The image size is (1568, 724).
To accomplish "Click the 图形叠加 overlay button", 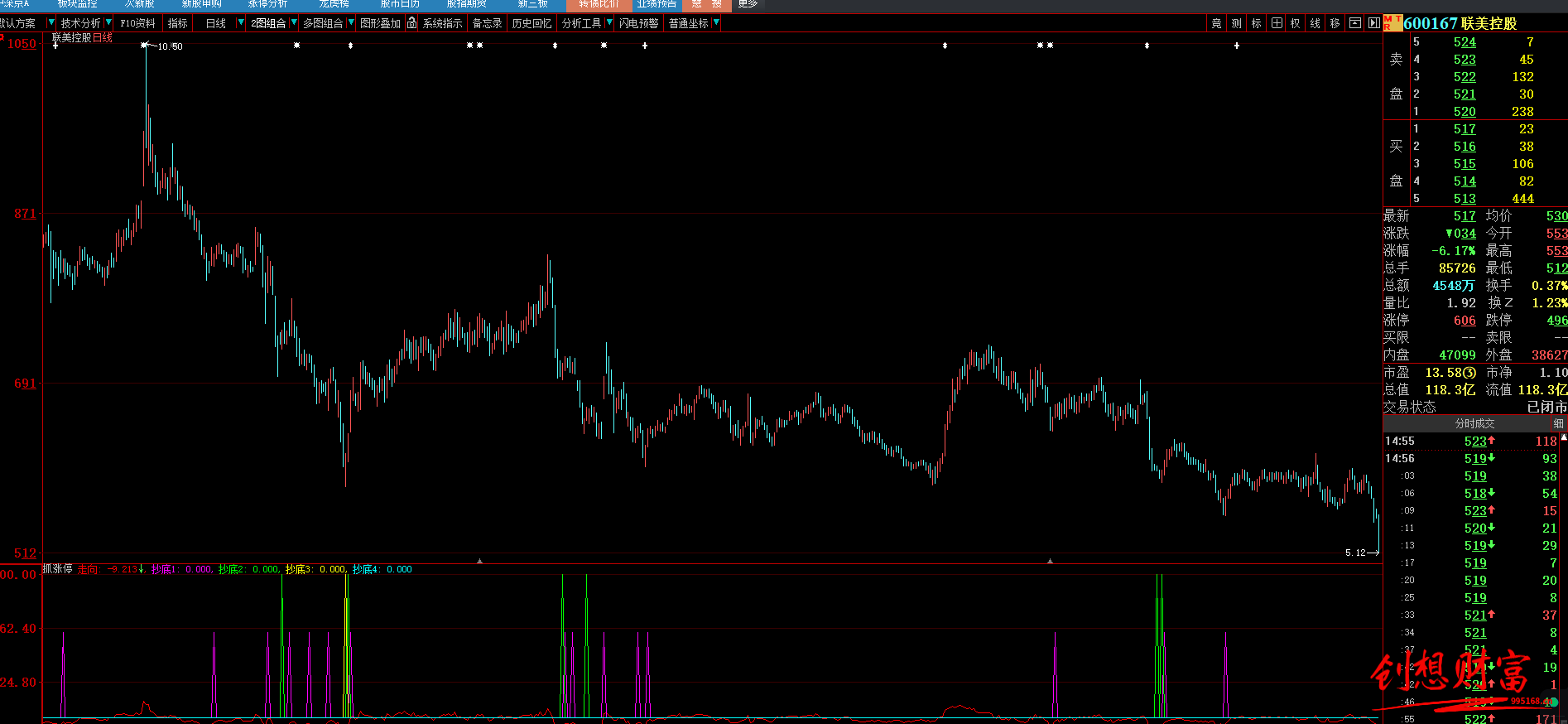I will pyautogui.click(x=381, y=23).
